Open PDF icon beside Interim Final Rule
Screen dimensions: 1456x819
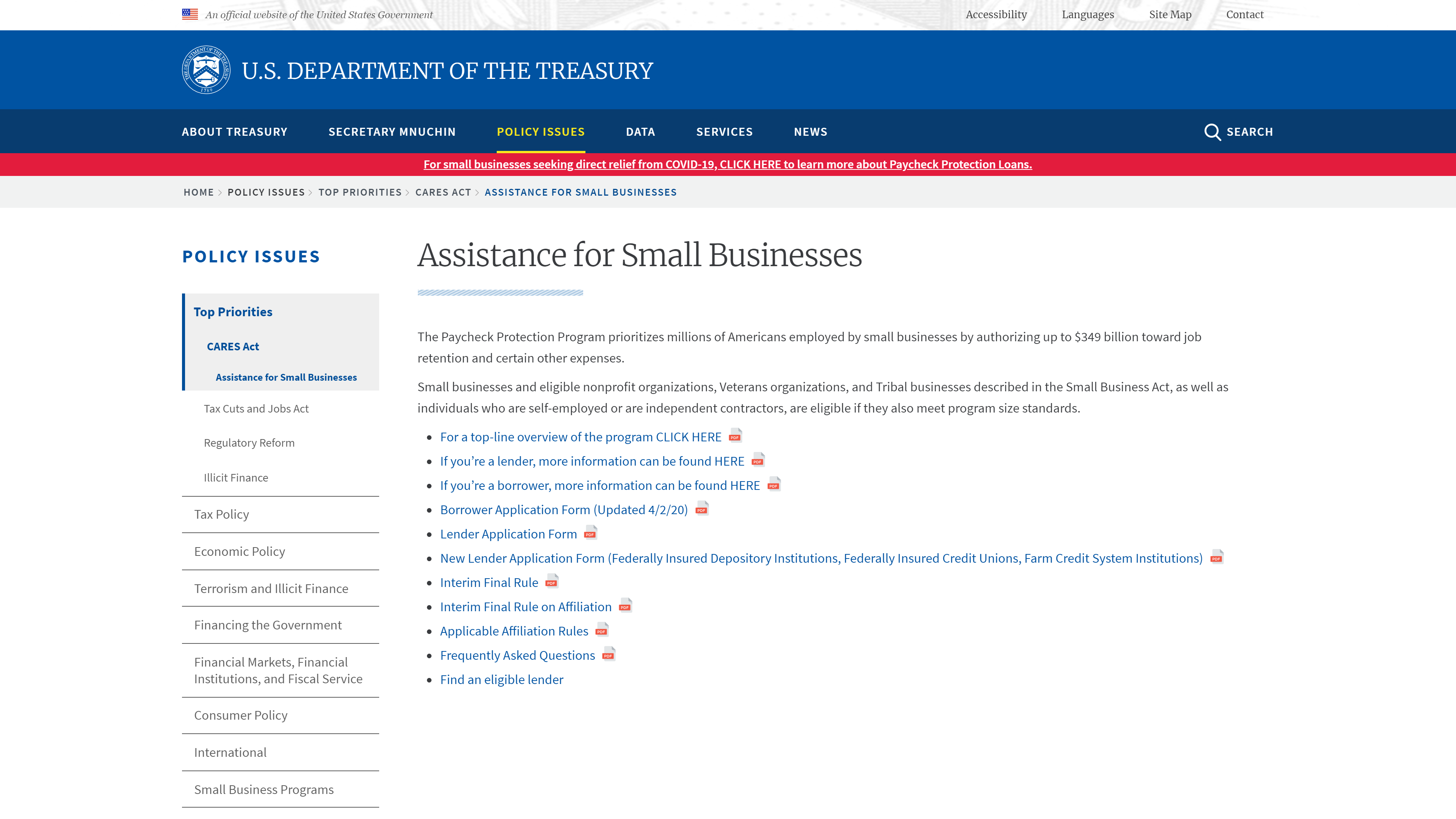[552, 582]
